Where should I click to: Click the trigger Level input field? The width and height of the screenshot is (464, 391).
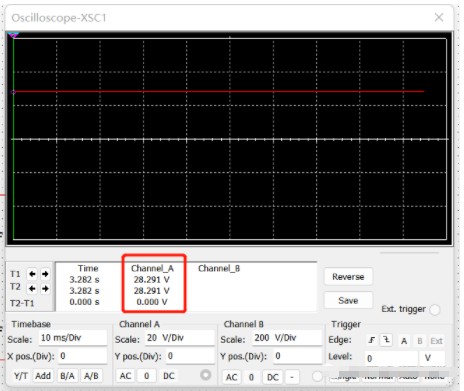click(391, 358)
